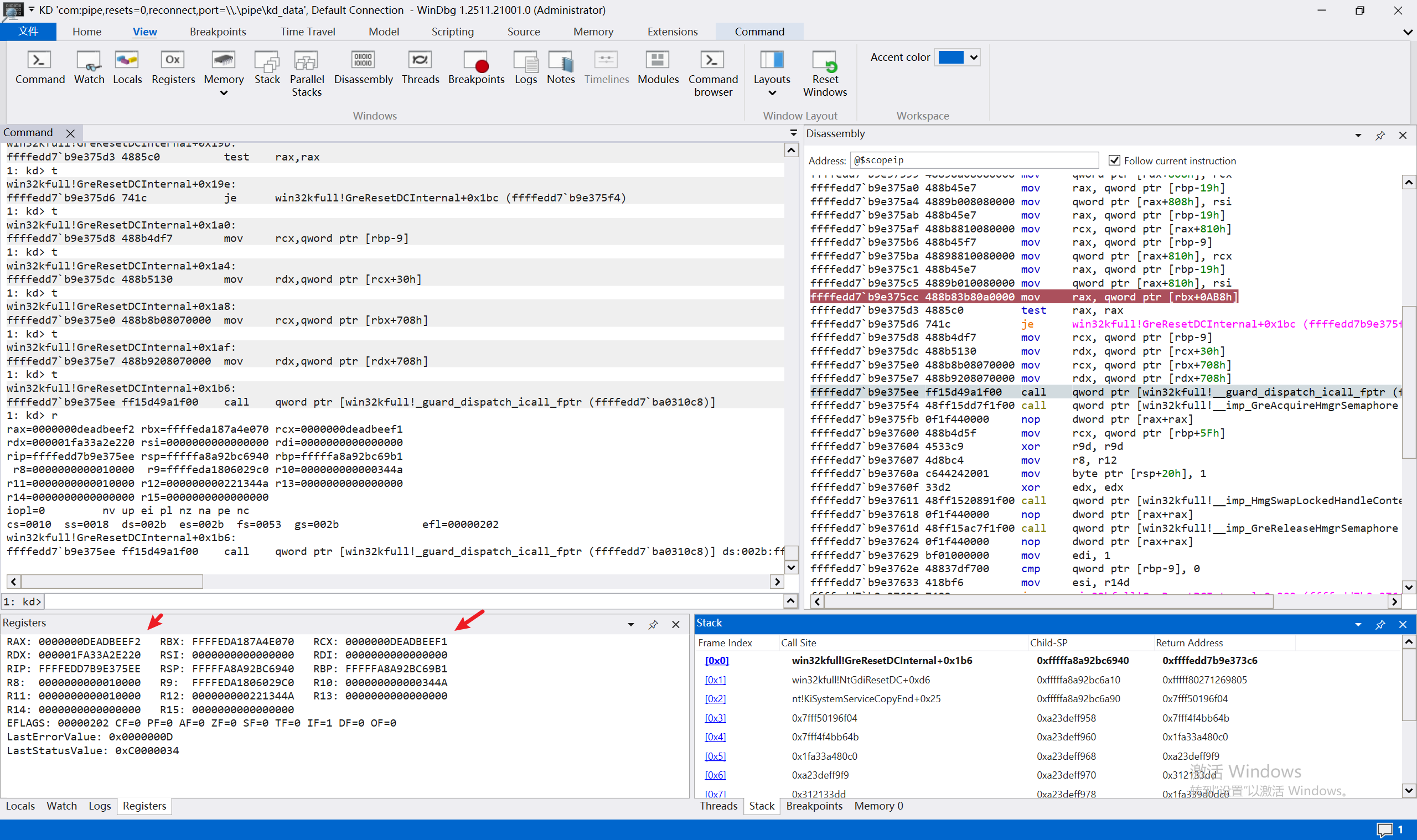Pin the Disassembly panel
1417x840 pixels.
(1379, 135)
